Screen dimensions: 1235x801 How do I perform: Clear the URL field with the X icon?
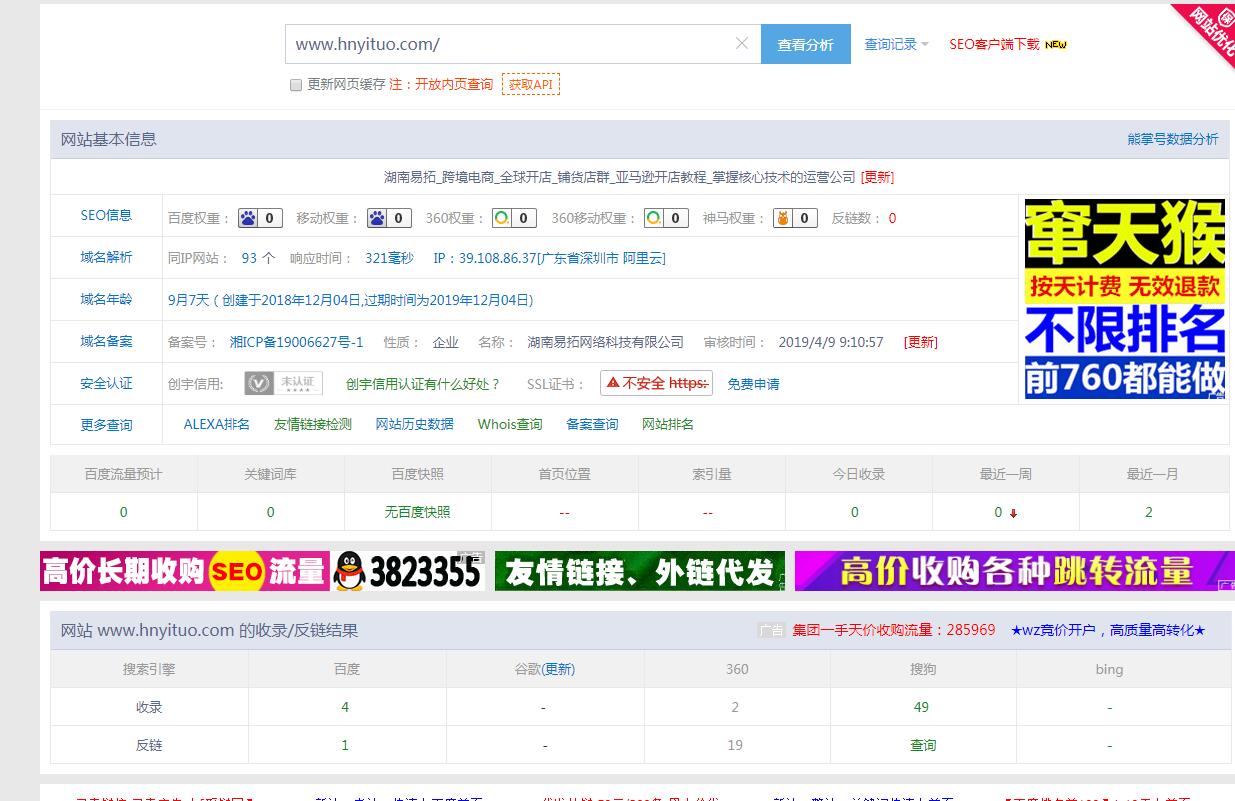[742, 43]
